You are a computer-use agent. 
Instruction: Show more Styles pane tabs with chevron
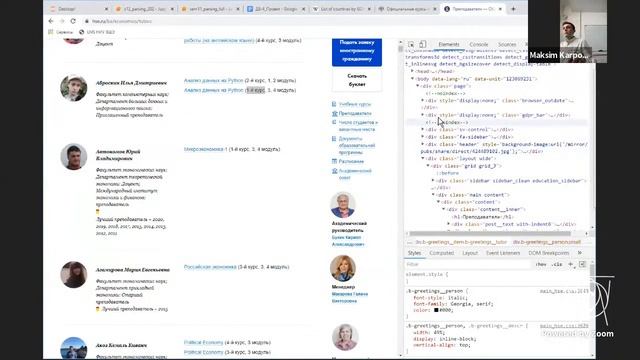point(580,253)
